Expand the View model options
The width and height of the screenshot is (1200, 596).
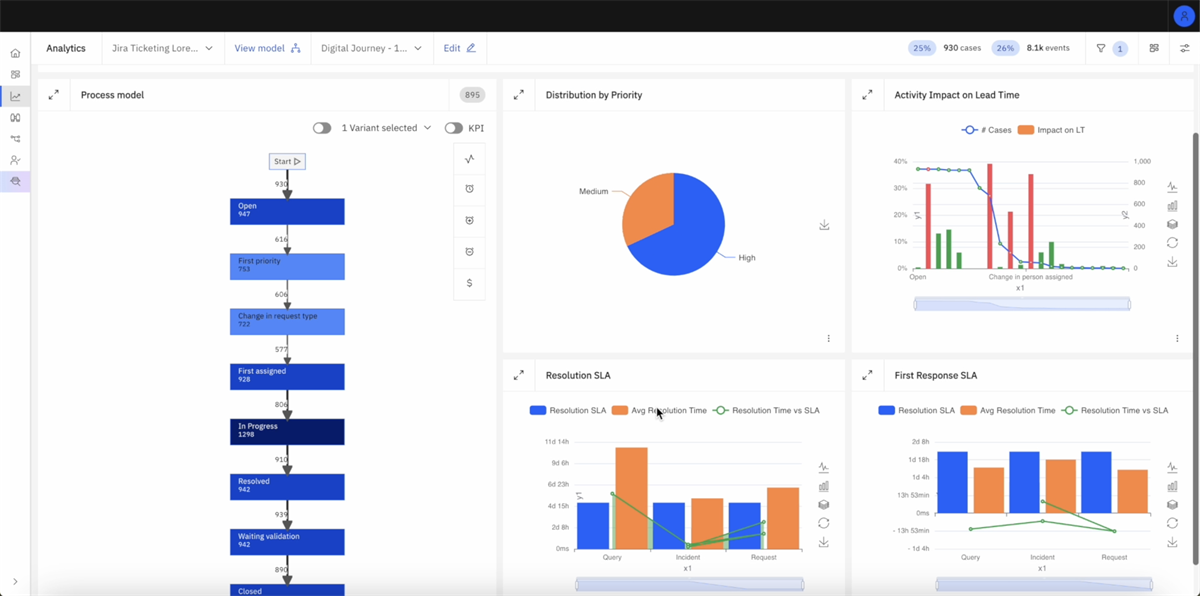point(267,47)
